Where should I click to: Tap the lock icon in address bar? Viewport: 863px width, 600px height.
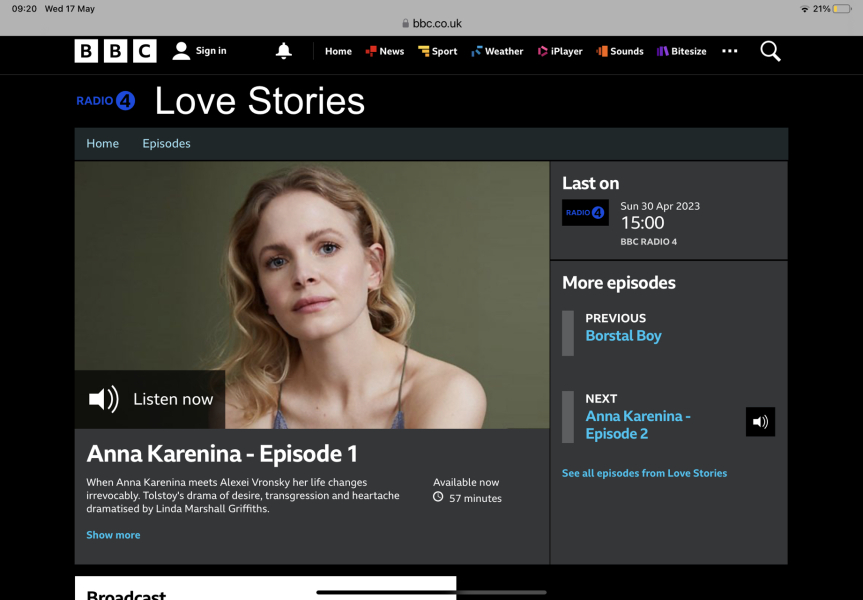(405, 24)
